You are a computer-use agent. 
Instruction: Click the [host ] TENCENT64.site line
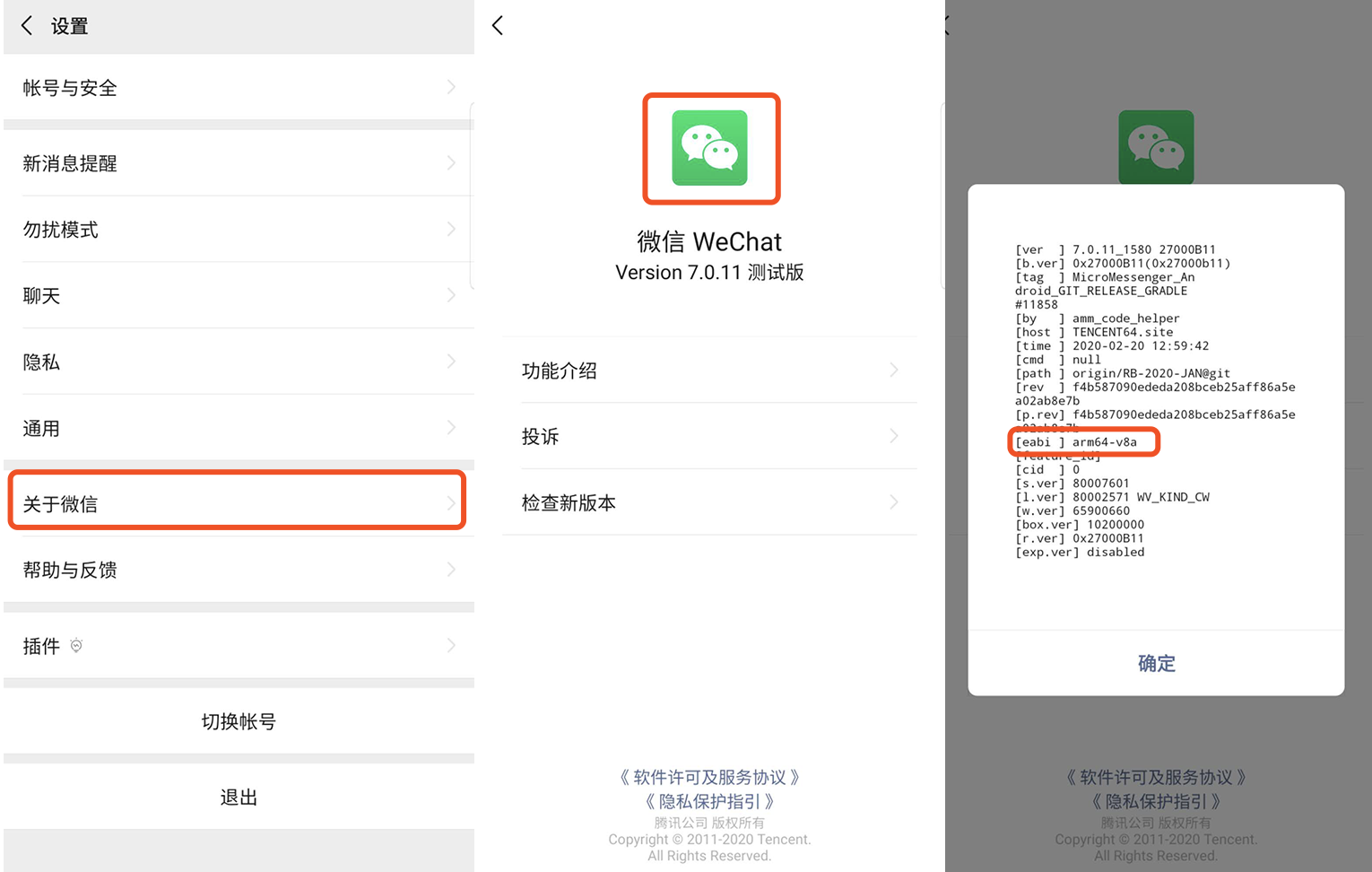1094,332
